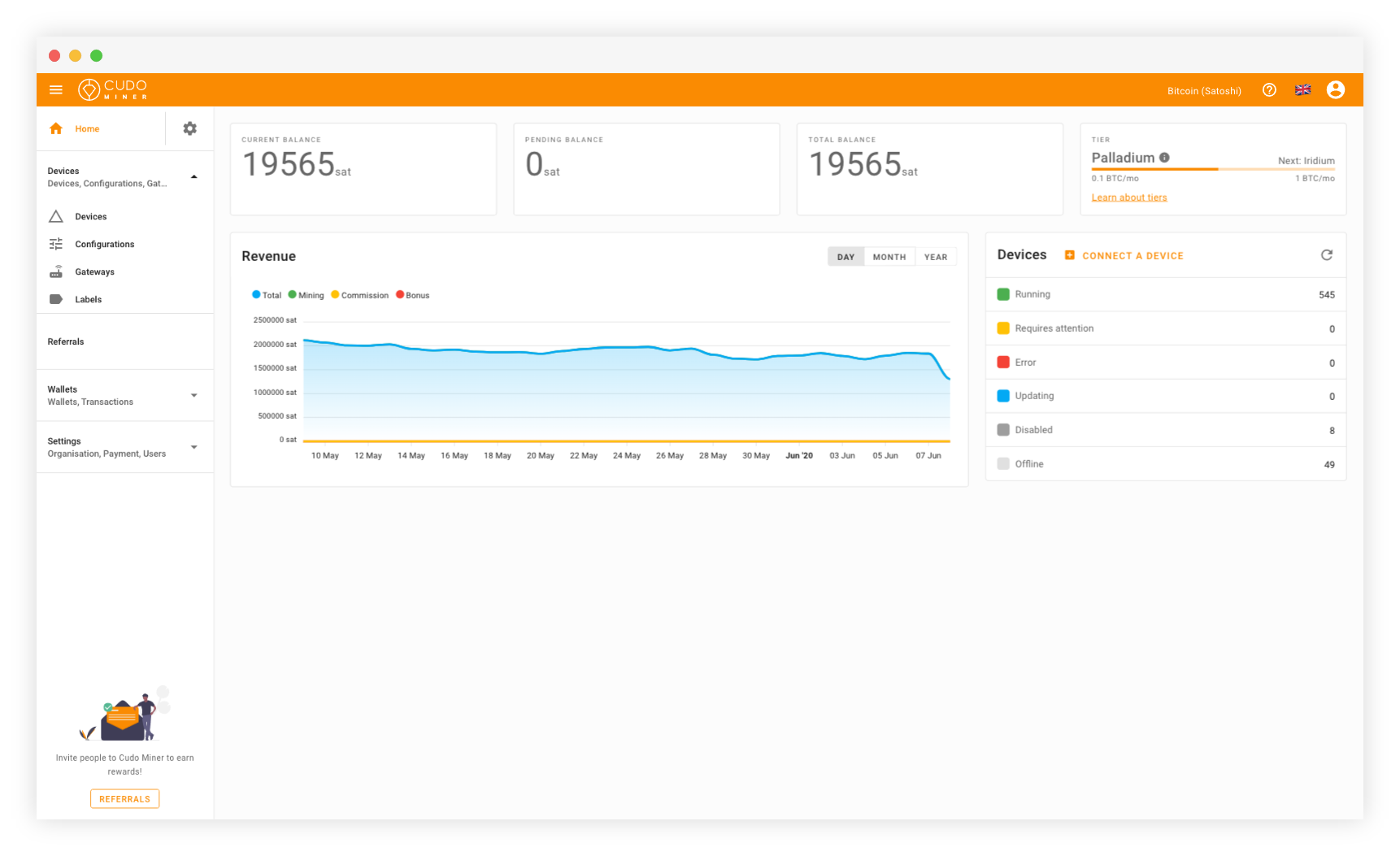Switch Revenue chart to MONTH view
Screen dimensions: 1400x856
(x=889, y=256)
